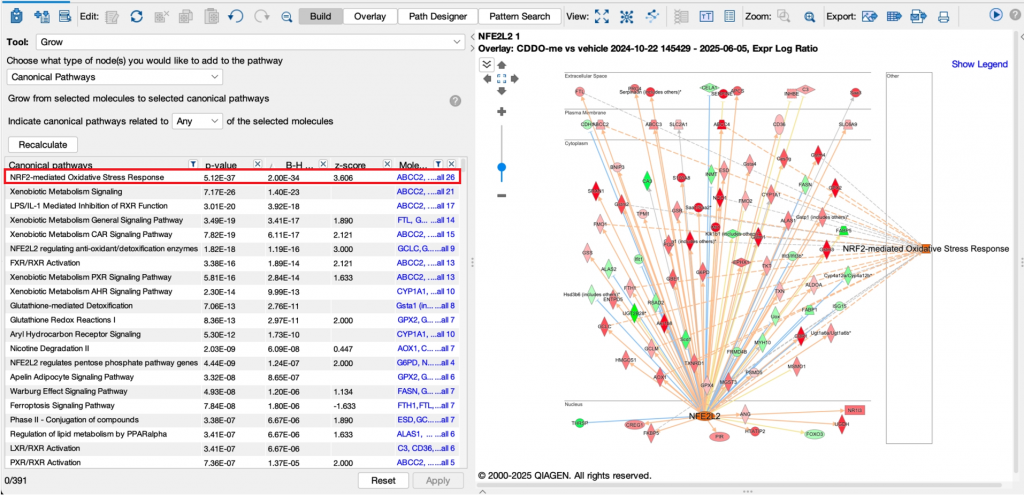Click the delete selected nodes icon
The height and width of the screenshot is (495, 1024).
click(x=161, y=16)
